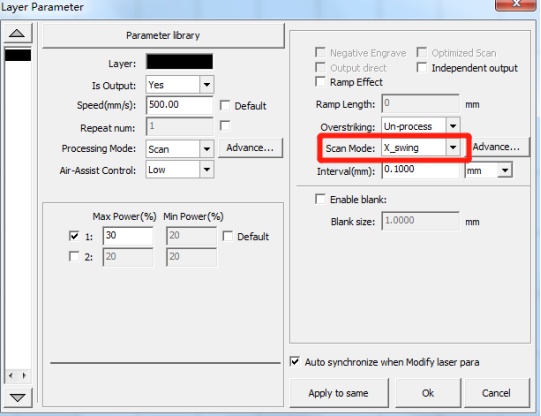Open the Layer black color swatch
The height and width of the screenshot is (416, 541).
(179, 62)
